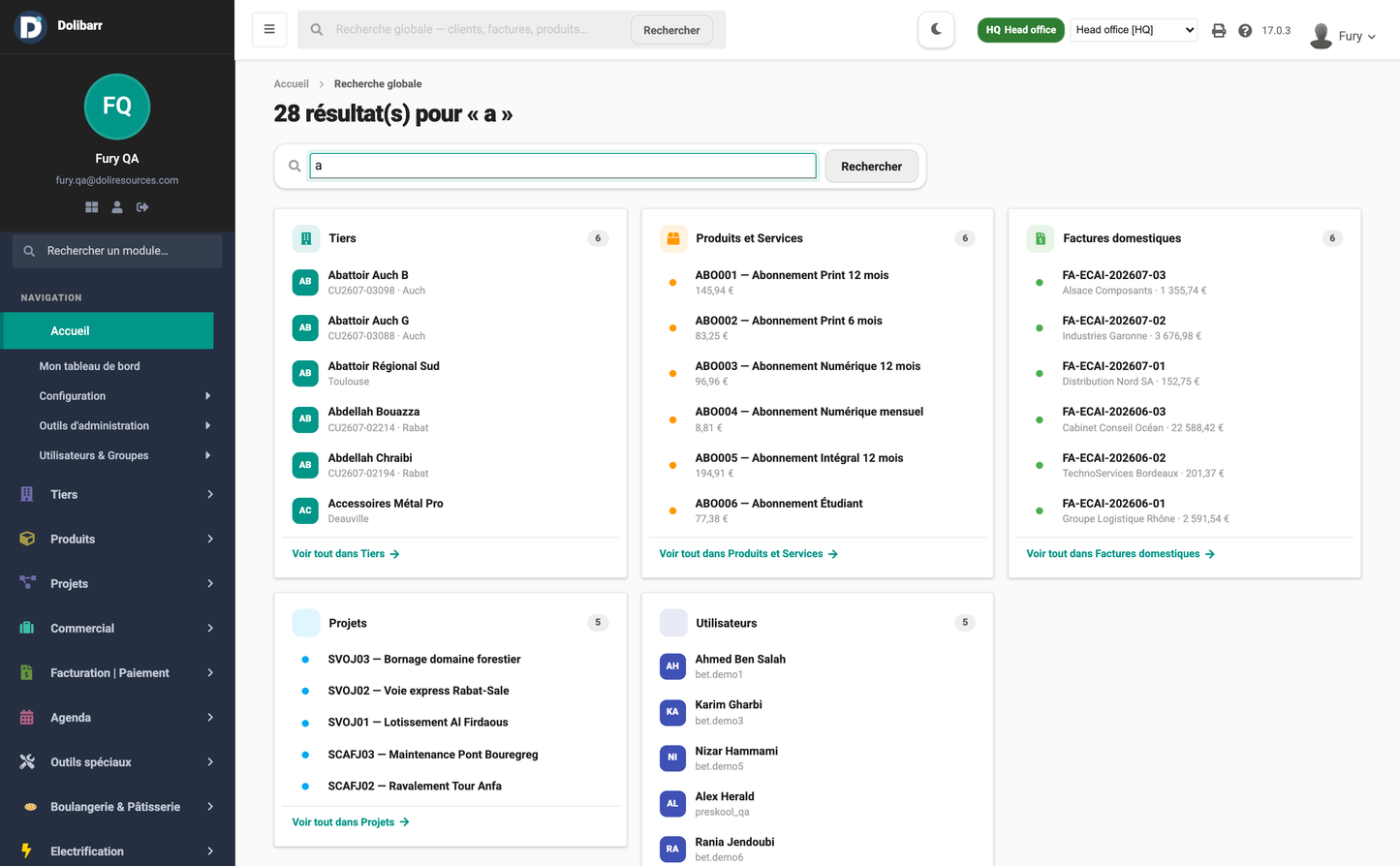The height and width of the screenshot is (866, 1400).
Task: Follow Voir tout dans Produits et Services link
Action: tap(748, 554)
